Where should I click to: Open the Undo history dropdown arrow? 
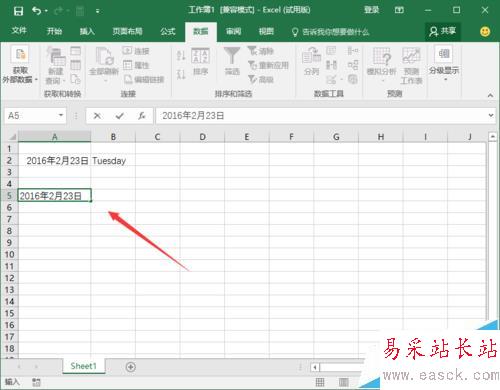(x=46, y=11)
